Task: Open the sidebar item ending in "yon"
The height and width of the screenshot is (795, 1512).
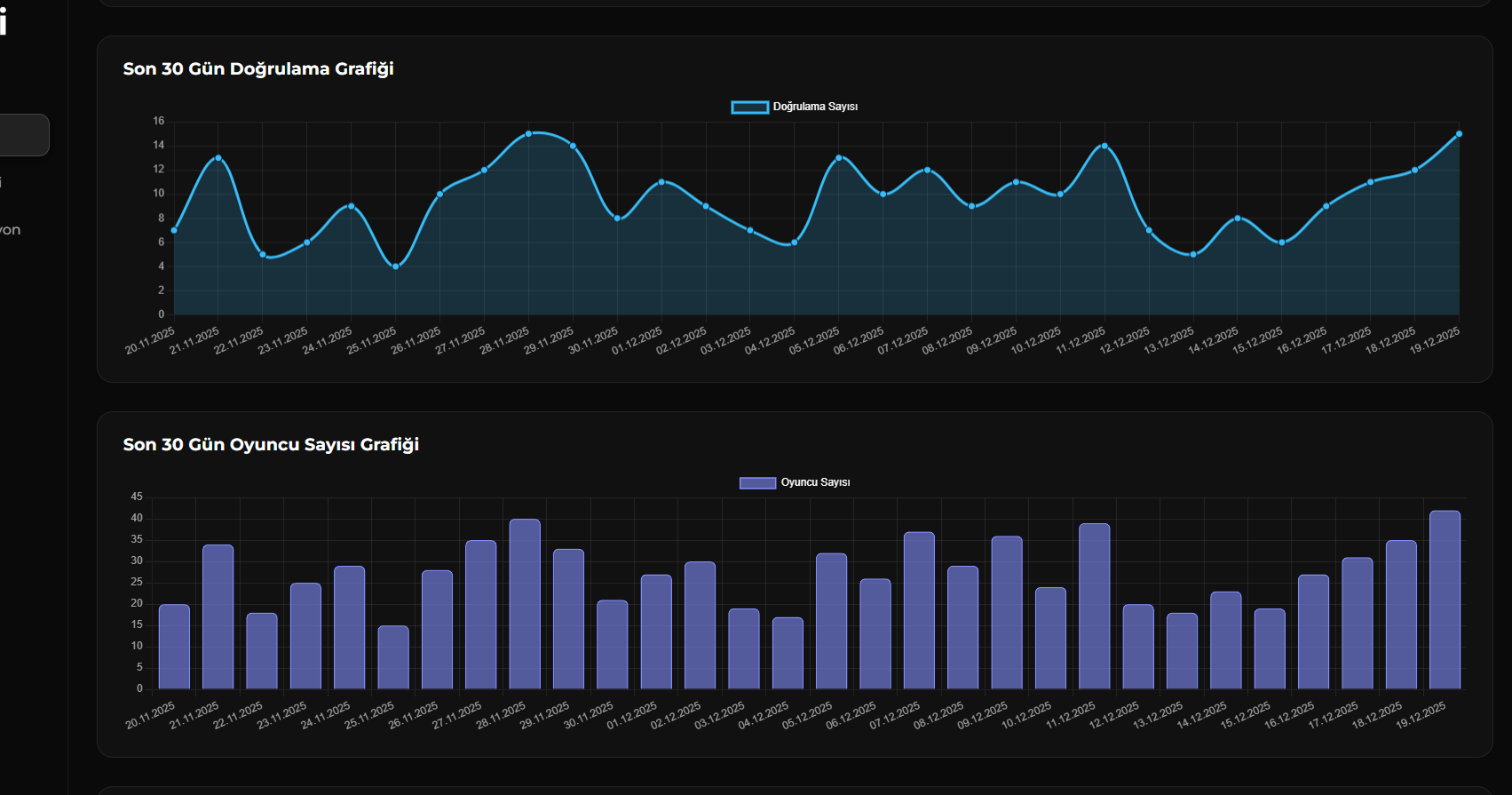Action: coord(11,230)
